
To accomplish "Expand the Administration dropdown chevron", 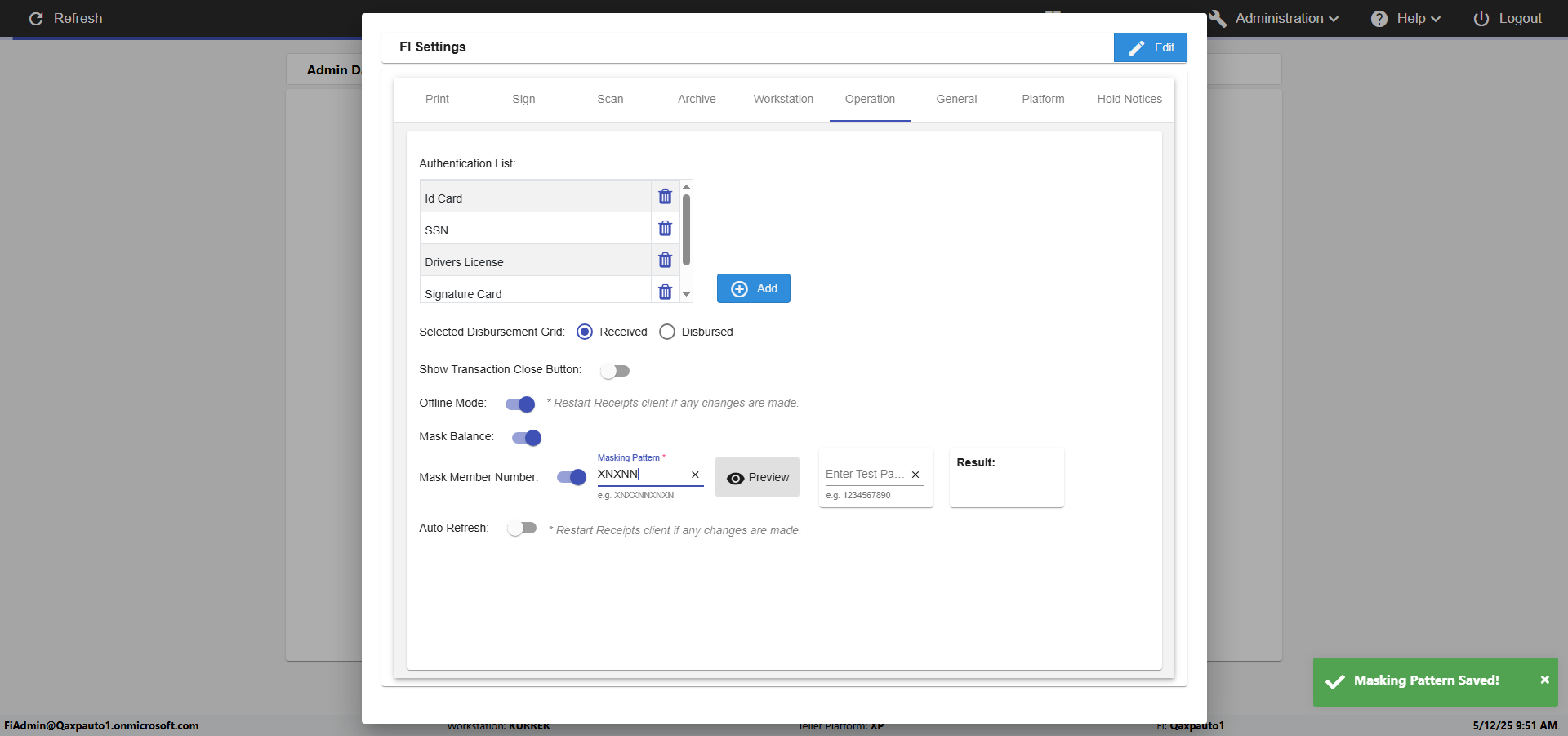I will pyautogui.click(x=1334, y=19).
